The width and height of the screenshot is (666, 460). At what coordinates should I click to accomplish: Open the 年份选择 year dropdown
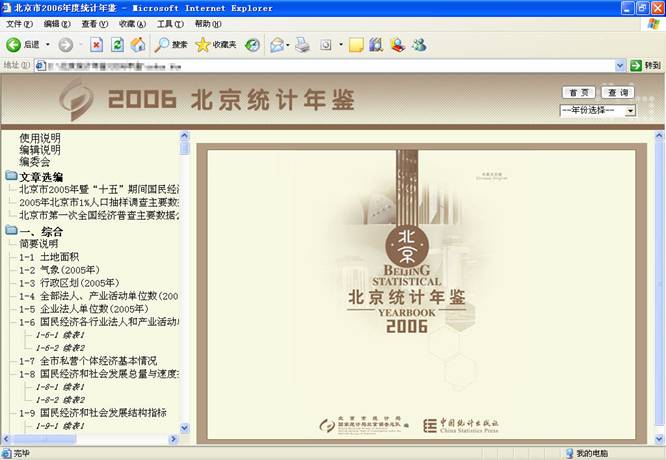(x=598, y=110)
